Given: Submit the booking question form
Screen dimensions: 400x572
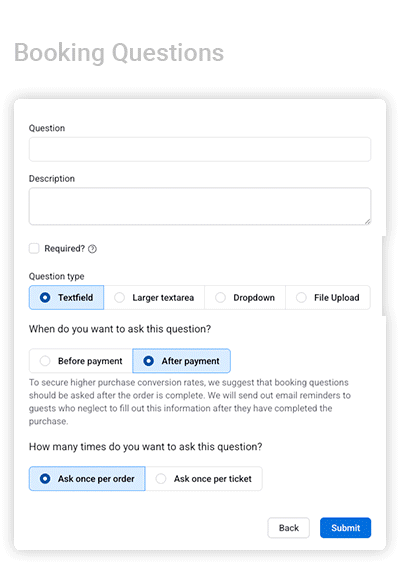Looking at the screenshot, I should 345,527.
